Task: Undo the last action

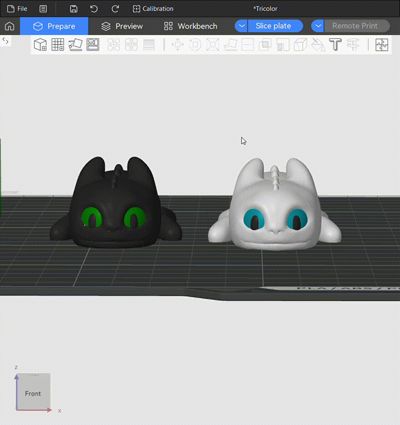Action: [x=94, y=9]
